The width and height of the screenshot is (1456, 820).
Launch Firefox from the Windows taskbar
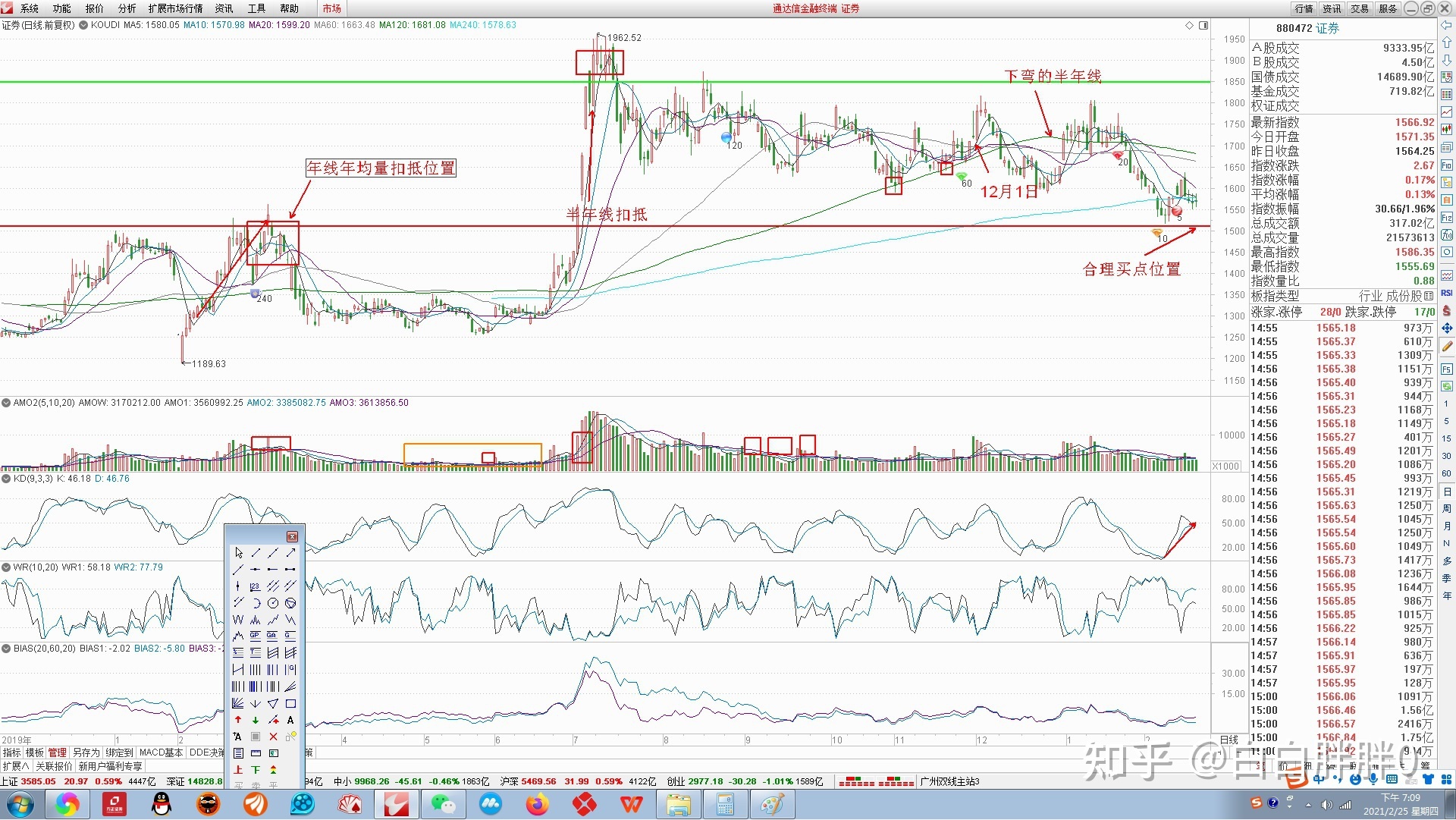coord(537,804)
